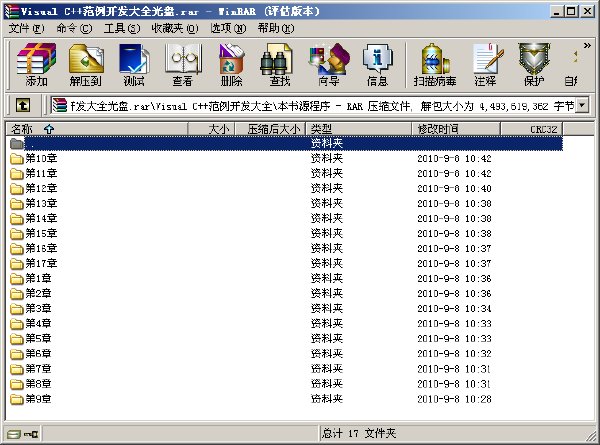The width and height of the screenshot is (600, 445).
Task: Click the folder icon of 第1章
Action: click(x=16, y=279)
